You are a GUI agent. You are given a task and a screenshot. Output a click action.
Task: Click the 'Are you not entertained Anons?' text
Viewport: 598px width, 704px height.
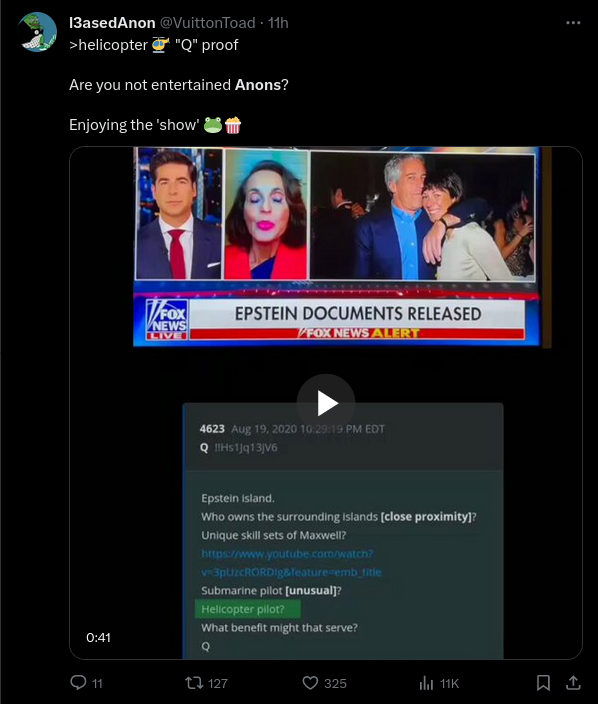click(x=179, y=85)
